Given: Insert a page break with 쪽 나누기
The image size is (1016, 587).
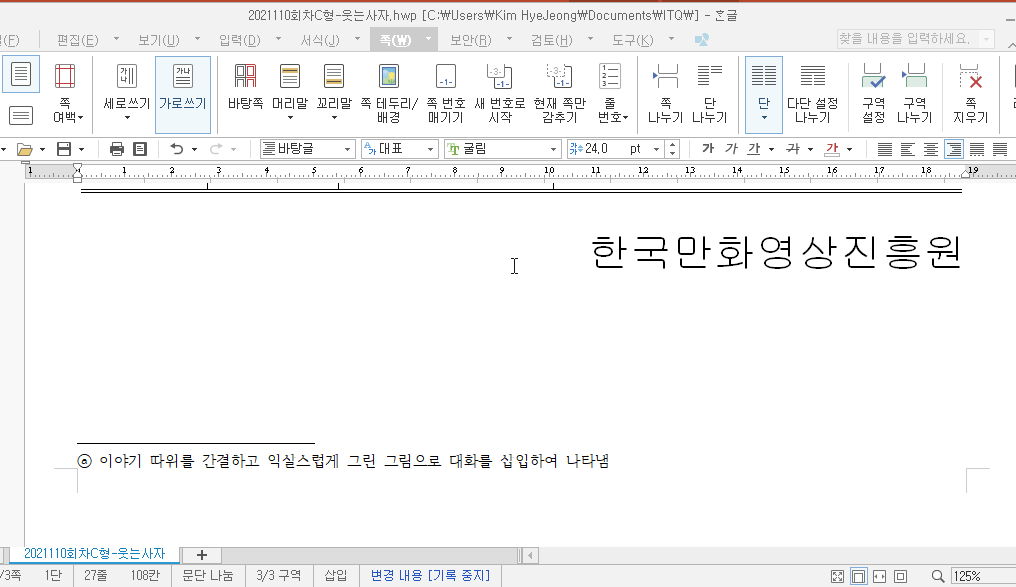Looking at the screenshot, I should [x=665, y=94].
